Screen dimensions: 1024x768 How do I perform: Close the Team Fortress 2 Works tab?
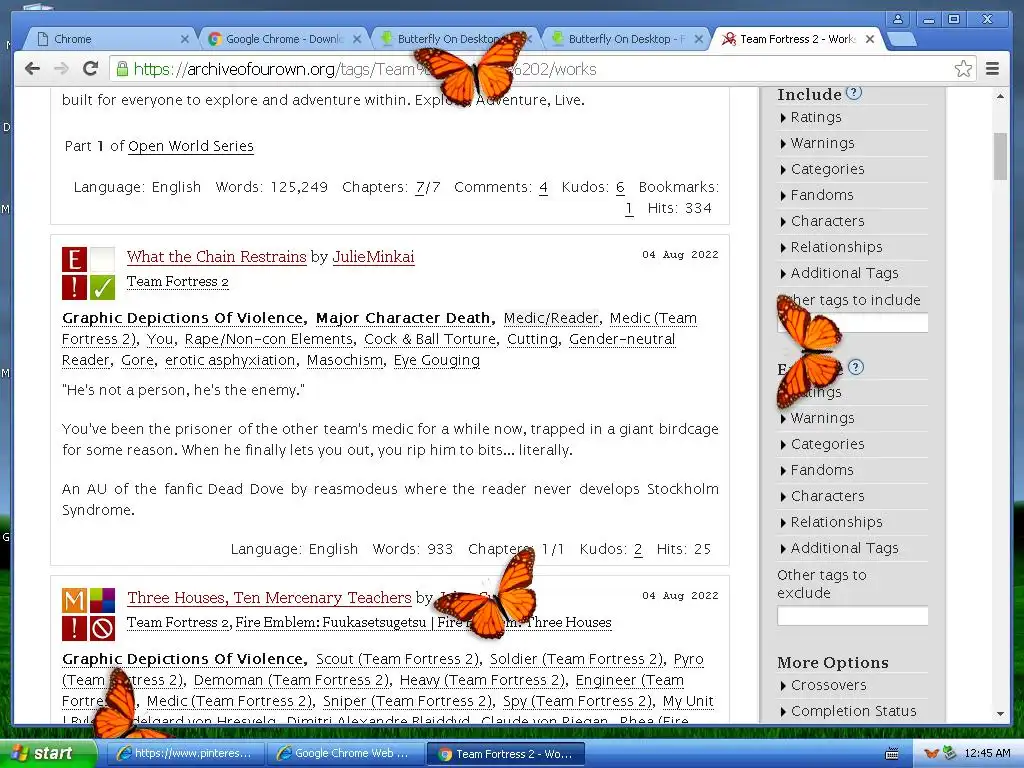coord(869,39)
